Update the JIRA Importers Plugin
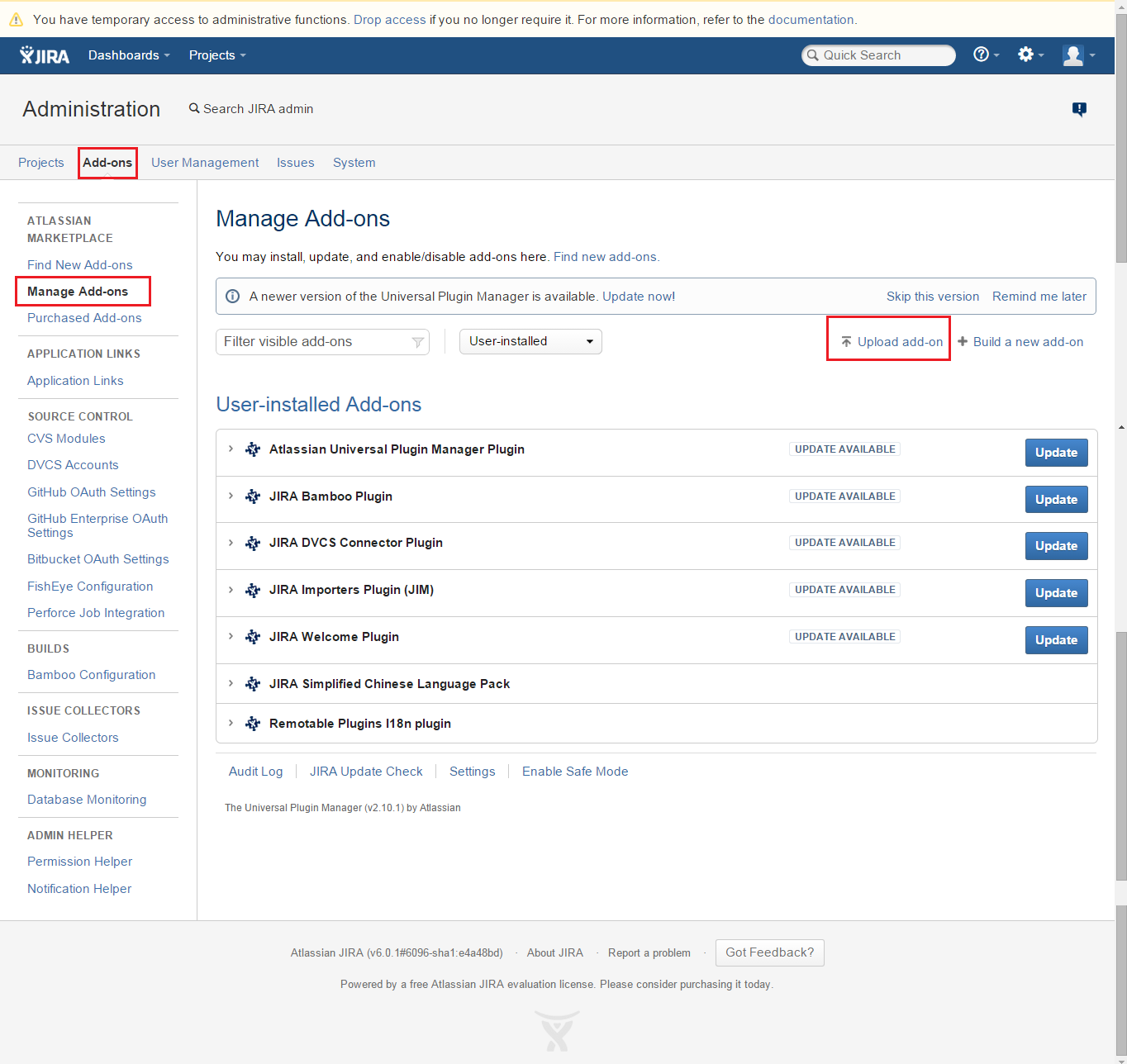 [1056, 593]
